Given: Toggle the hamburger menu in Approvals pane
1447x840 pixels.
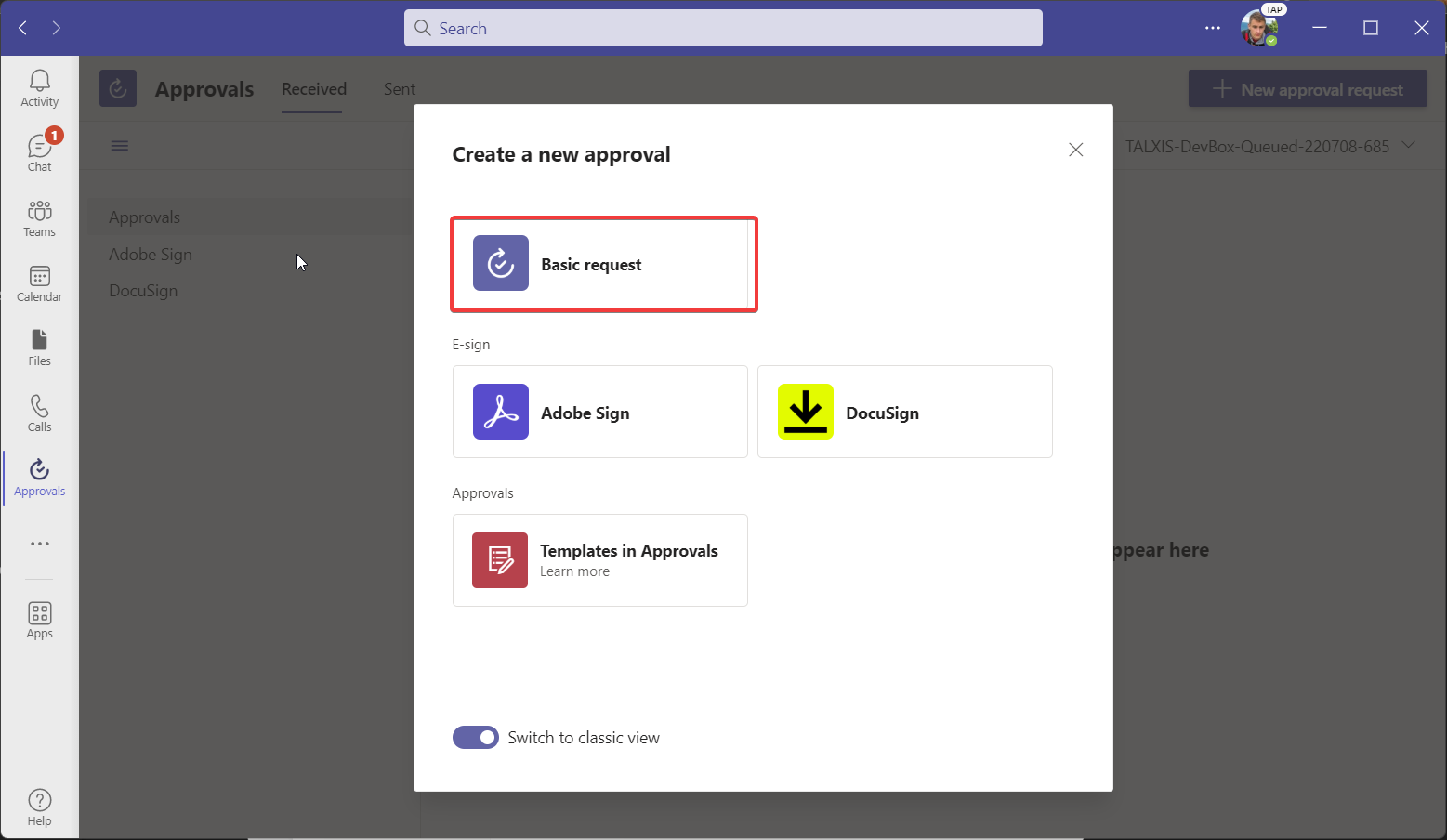Looking at the screenshot, I should 120,145.
